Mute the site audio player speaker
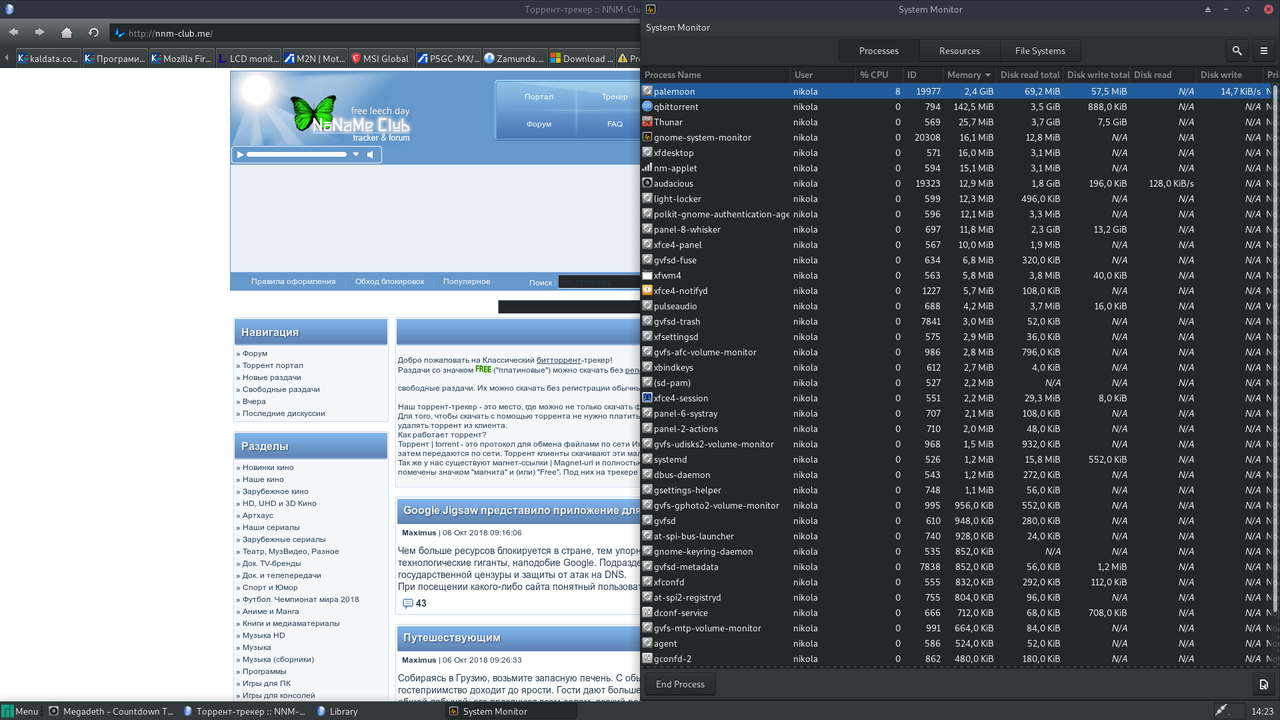 [x=370, y=154]
